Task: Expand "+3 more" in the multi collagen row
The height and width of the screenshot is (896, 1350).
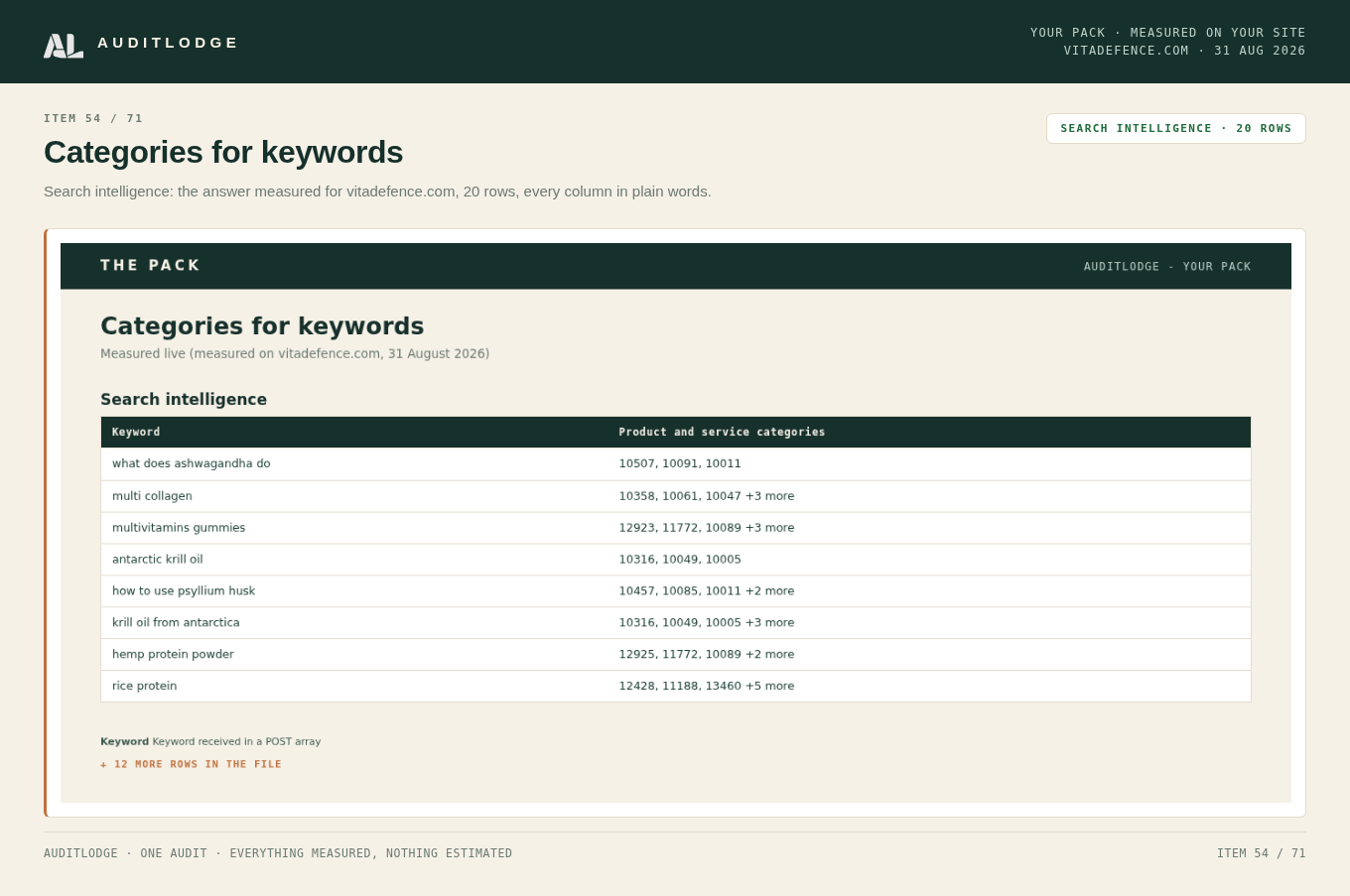Action: point(770,496)
